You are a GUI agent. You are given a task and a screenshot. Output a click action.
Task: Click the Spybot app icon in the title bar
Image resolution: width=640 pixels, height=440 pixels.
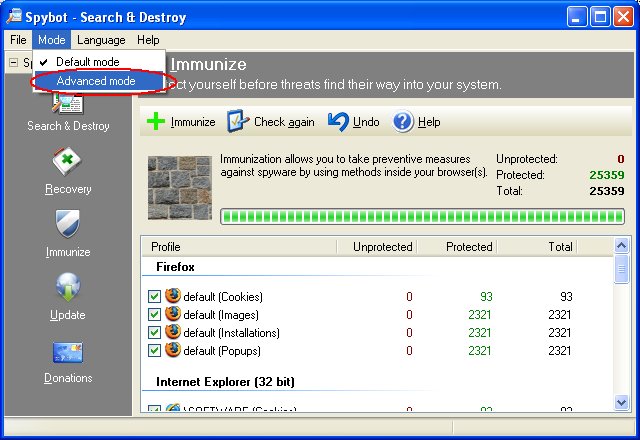14,16
